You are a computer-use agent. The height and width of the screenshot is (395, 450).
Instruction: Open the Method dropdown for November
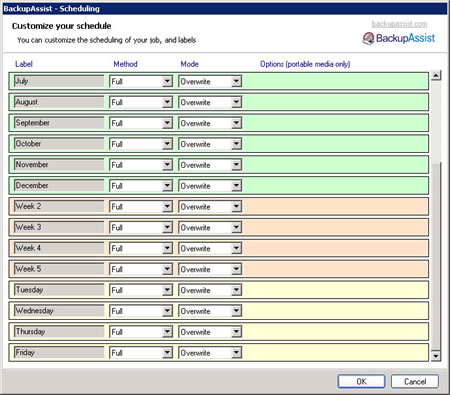point(141,165)
